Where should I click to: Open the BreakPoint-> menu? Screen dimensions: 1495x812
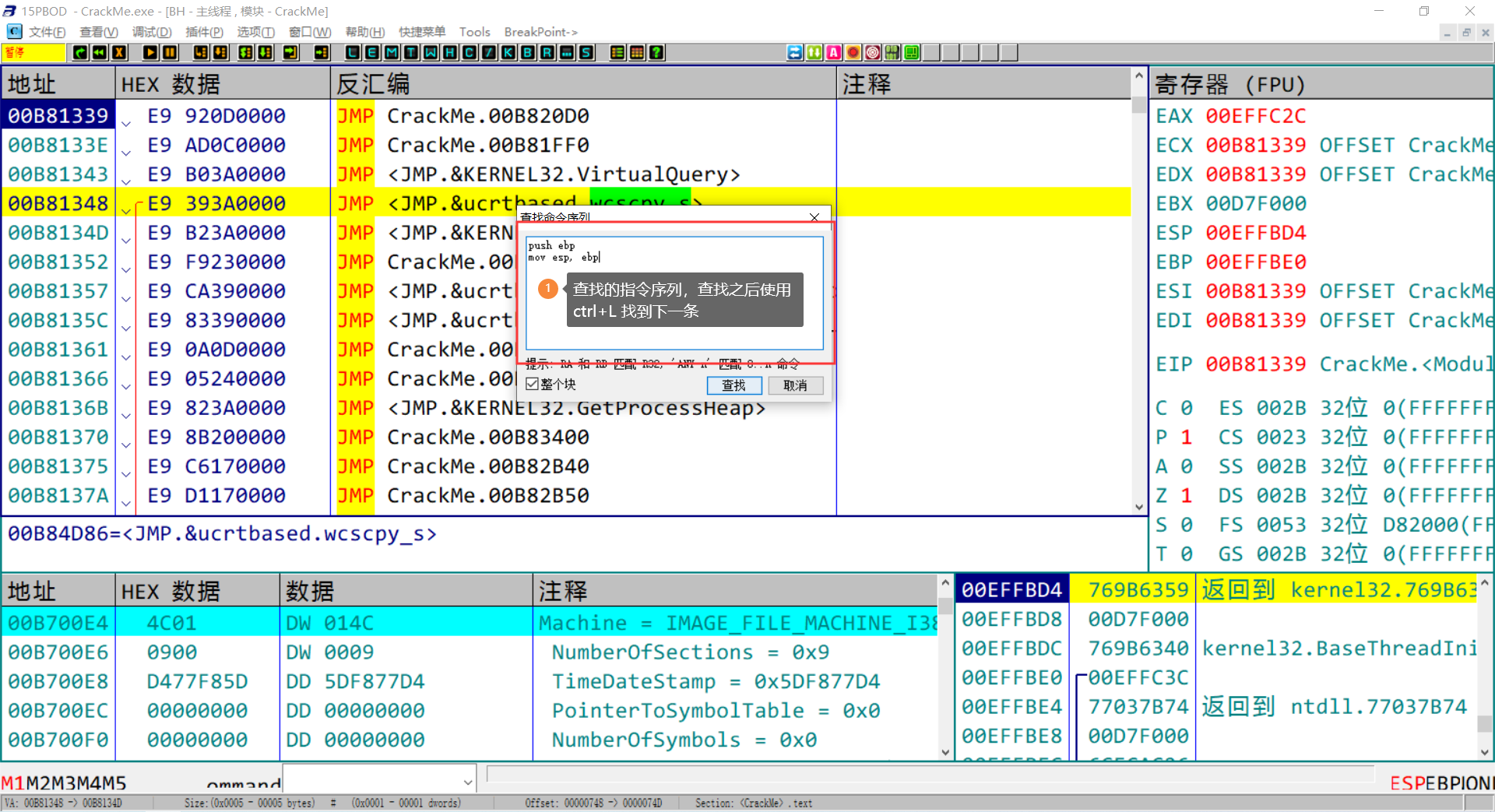[x=541, y=32]
